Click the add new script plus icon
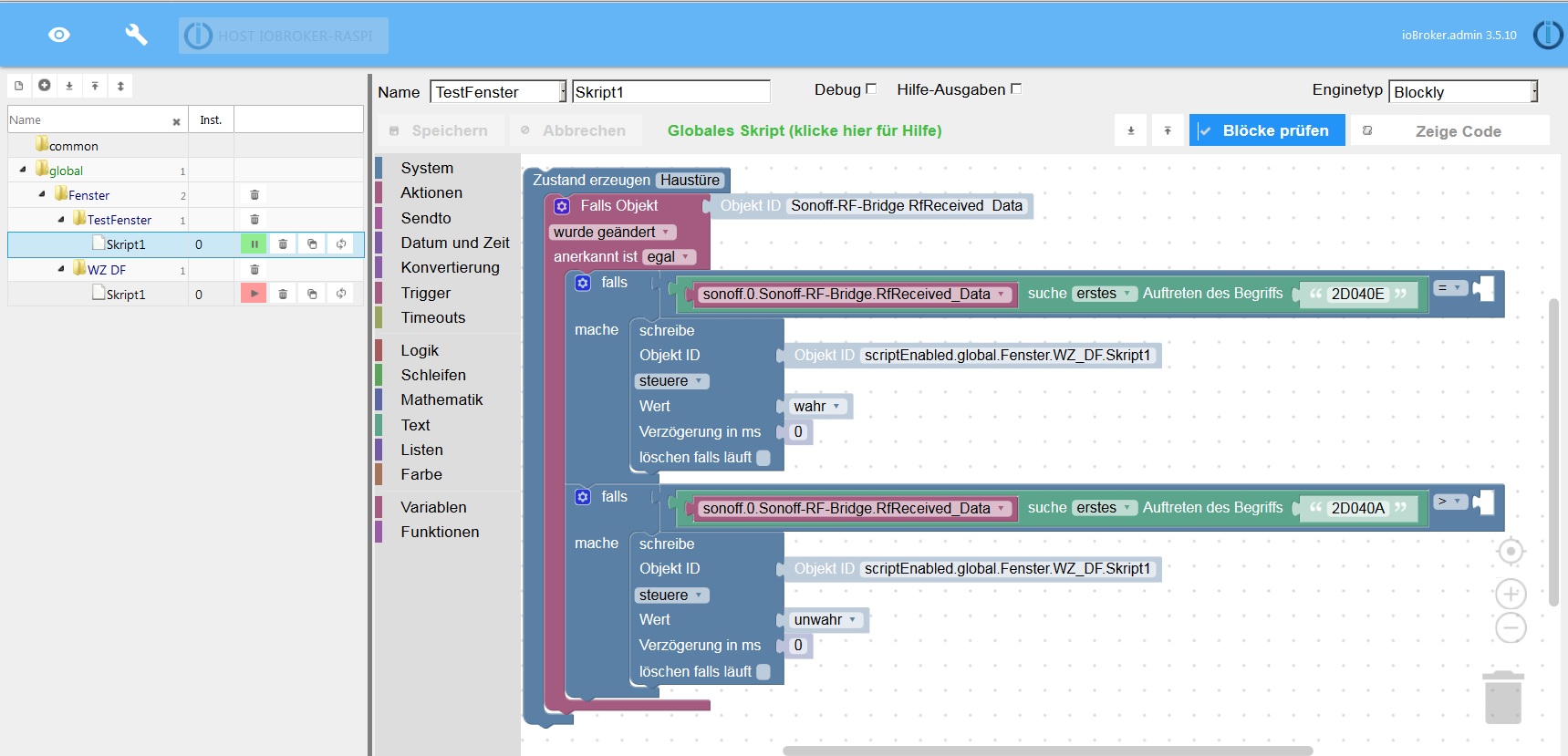 tap(44, 86)
